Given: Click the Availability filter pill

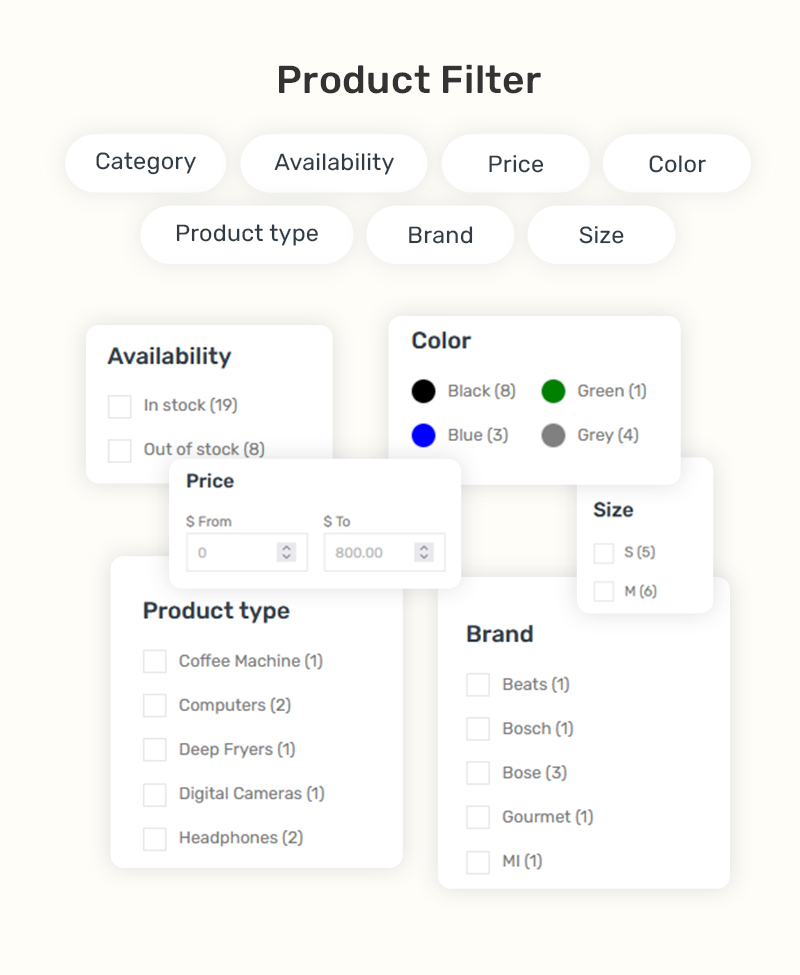Looking at the screenshot, I should 334,163.
